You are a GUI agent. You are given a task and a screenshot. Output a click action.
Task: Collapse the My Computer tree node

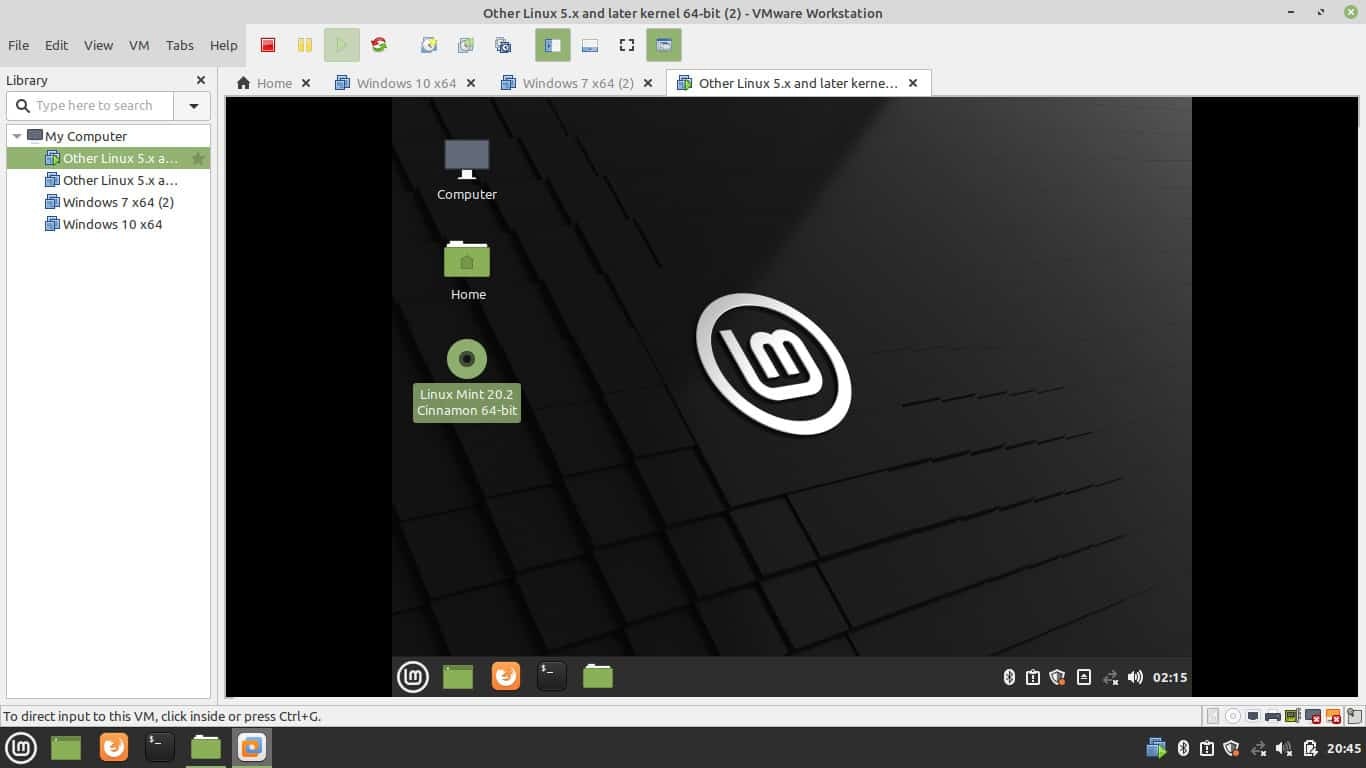click(17, 136)
